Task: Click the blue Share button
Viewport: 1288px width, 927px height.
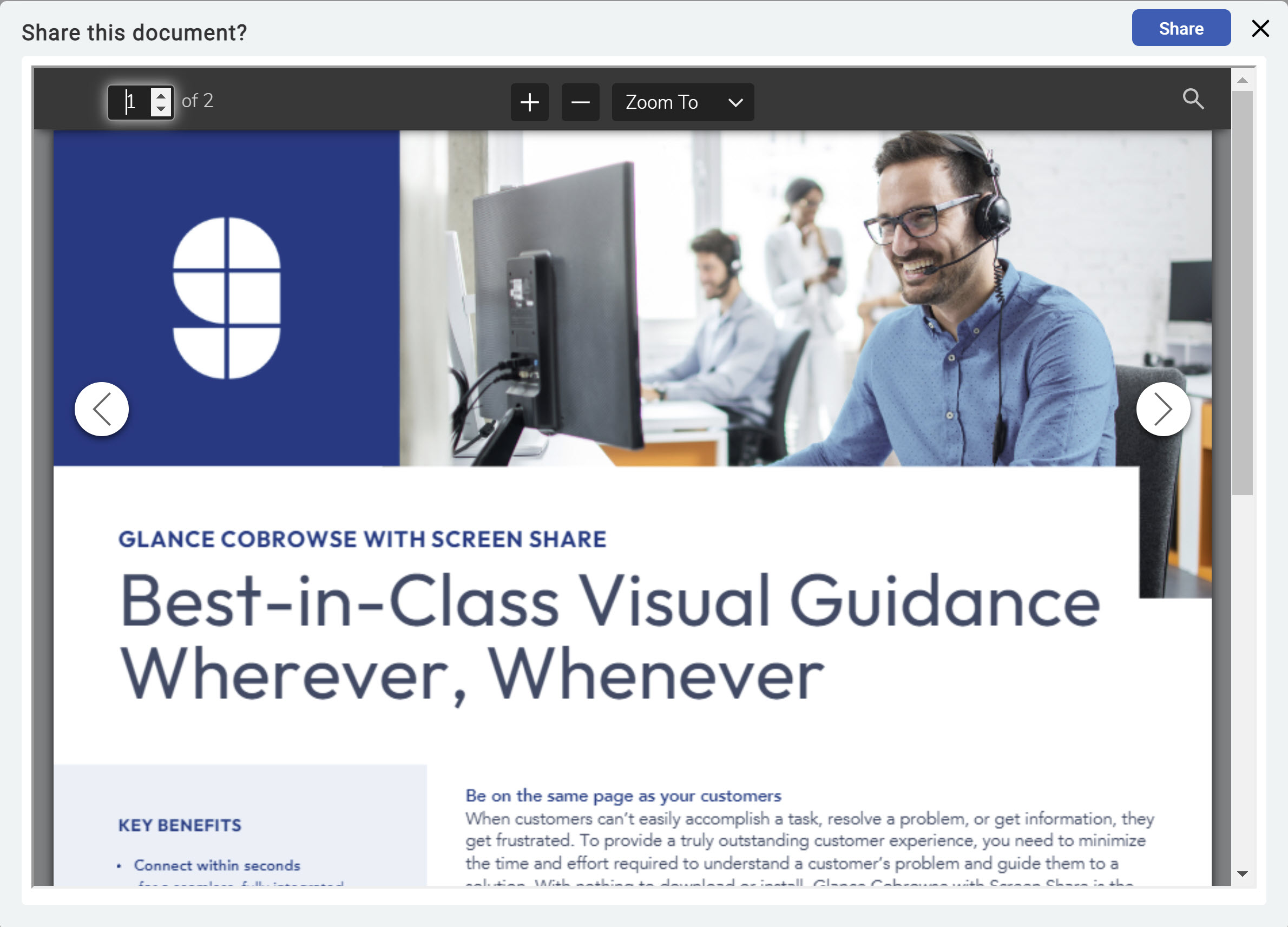Action: (x=1181, y=28)
